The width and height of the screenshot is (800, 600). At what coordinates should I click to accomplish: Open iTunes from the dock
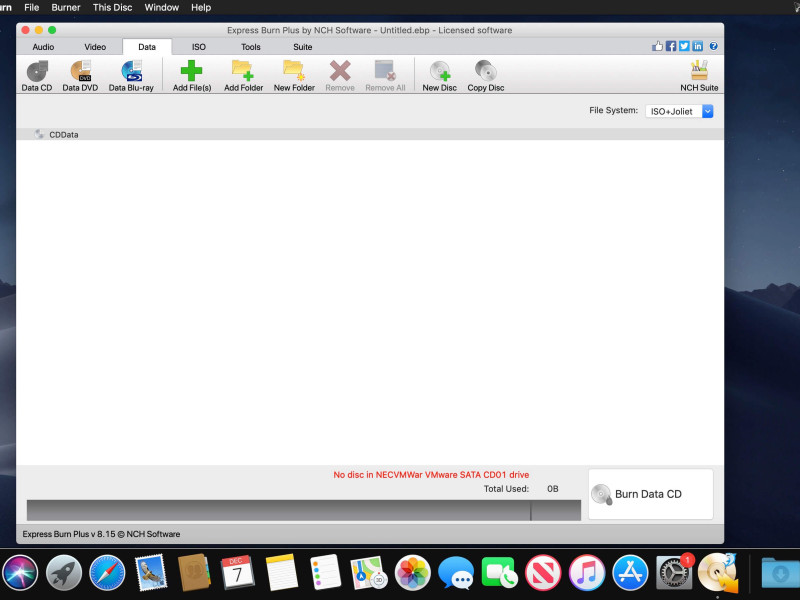pyautogui.click(x=587, y=573)
